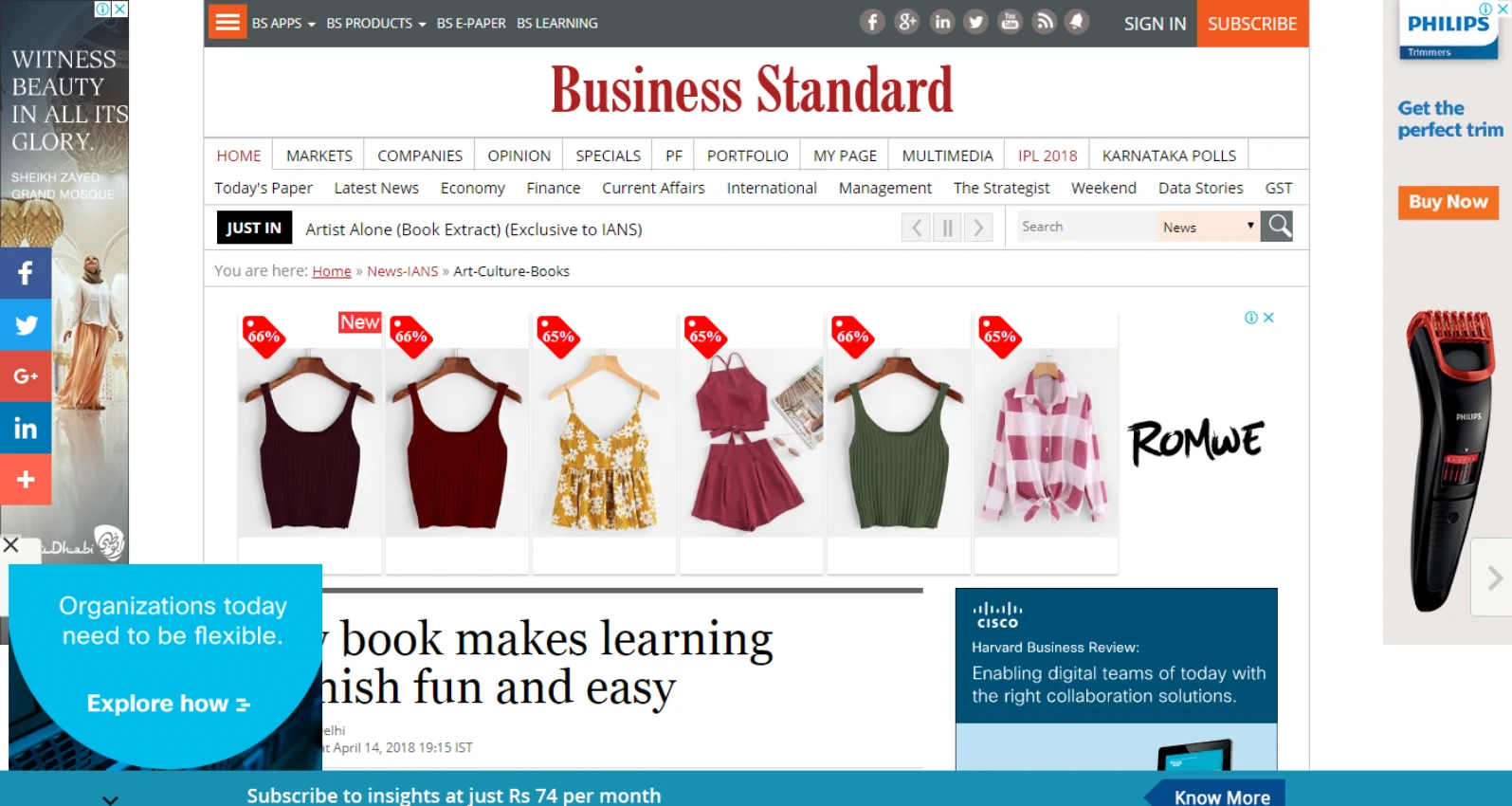This screenshot has width=1512, height=806.
Task: Click the YouTube icon in top bar
Action: pos(1010,22)
